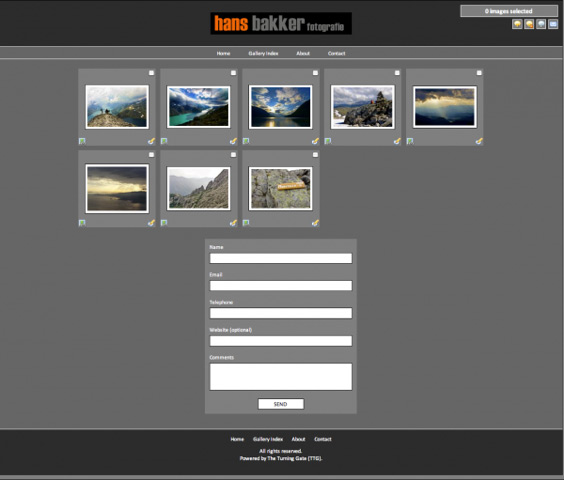Focus the Comments text area

tap(281, 377)
